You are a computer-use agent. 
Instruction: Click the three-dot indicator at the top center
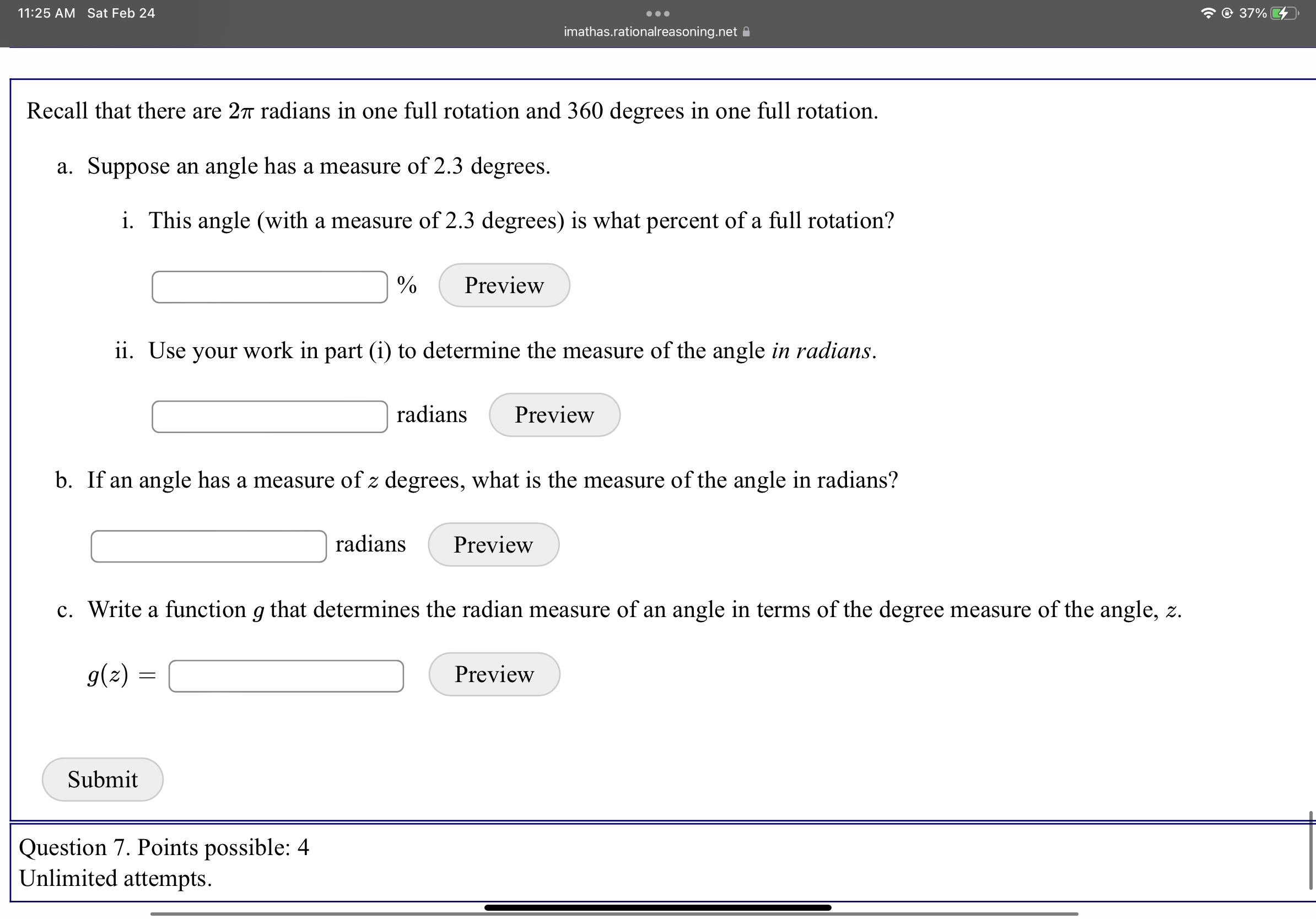pyautogui.click(x=657, y=14)
